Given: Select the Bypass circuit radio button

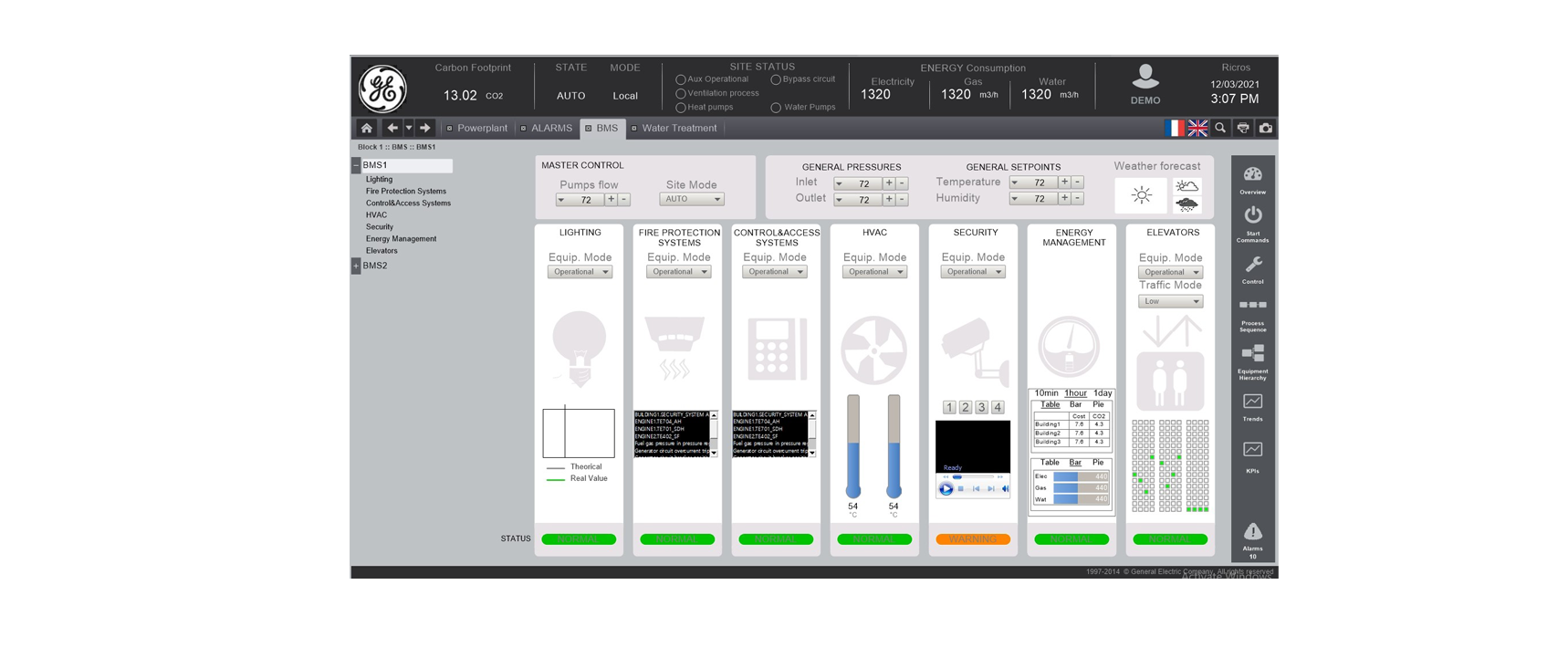Looking at the screenshot, I should (776, 80).
